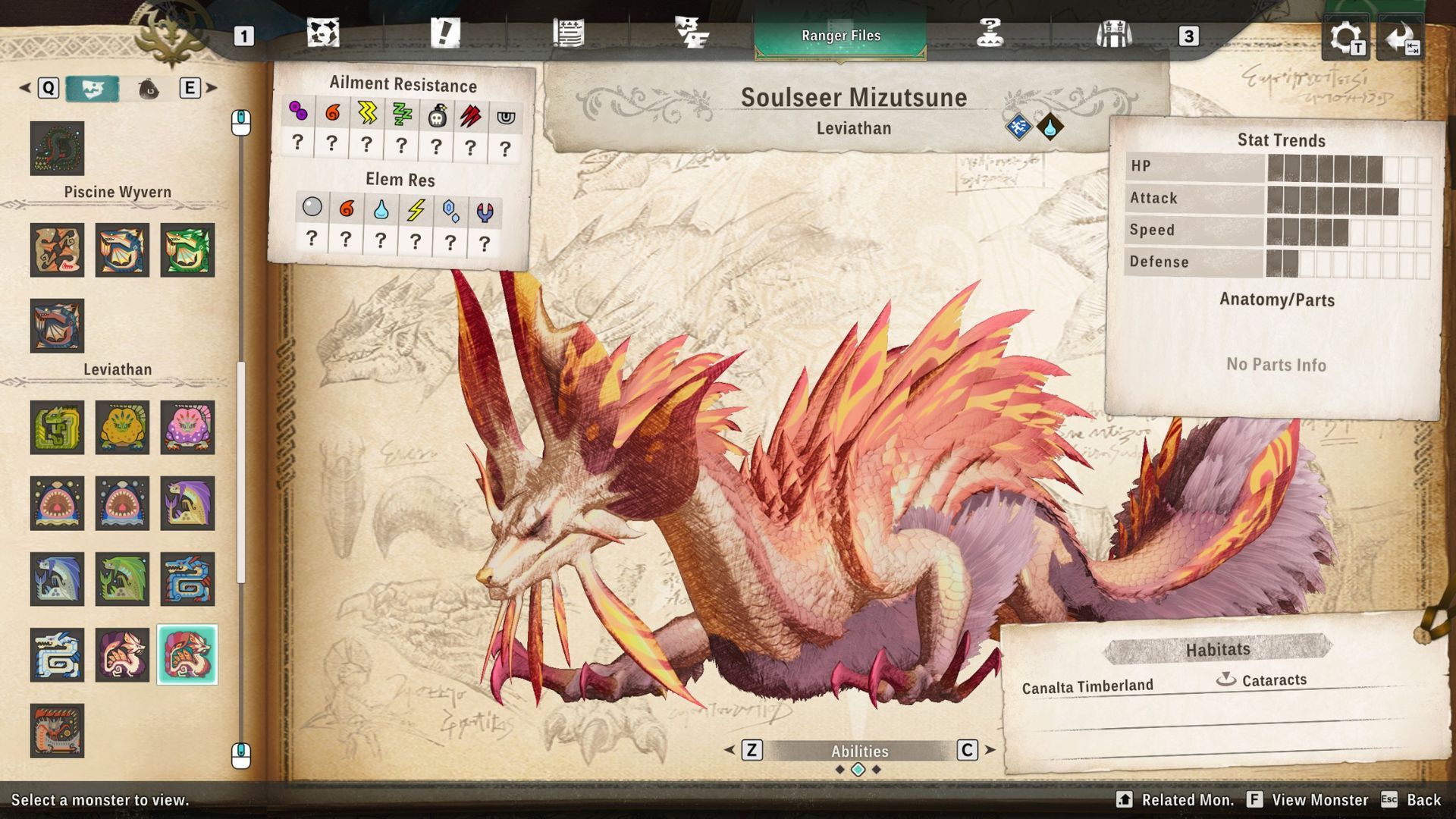1456x819 pixels.
Task: Click the 1 key previous-tab indicator
Action: (243, 36)
